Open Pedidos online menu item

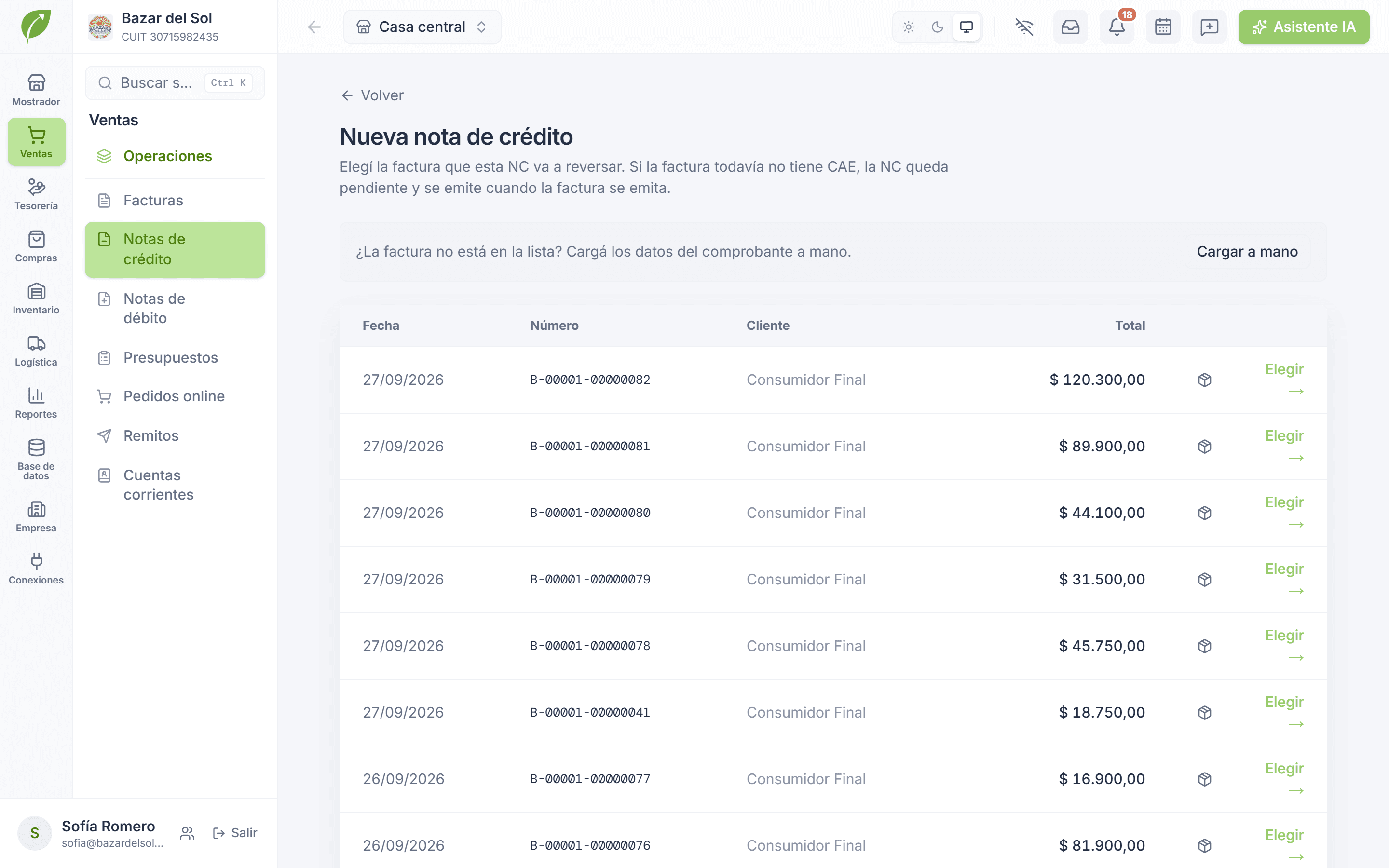pos(175,396)
